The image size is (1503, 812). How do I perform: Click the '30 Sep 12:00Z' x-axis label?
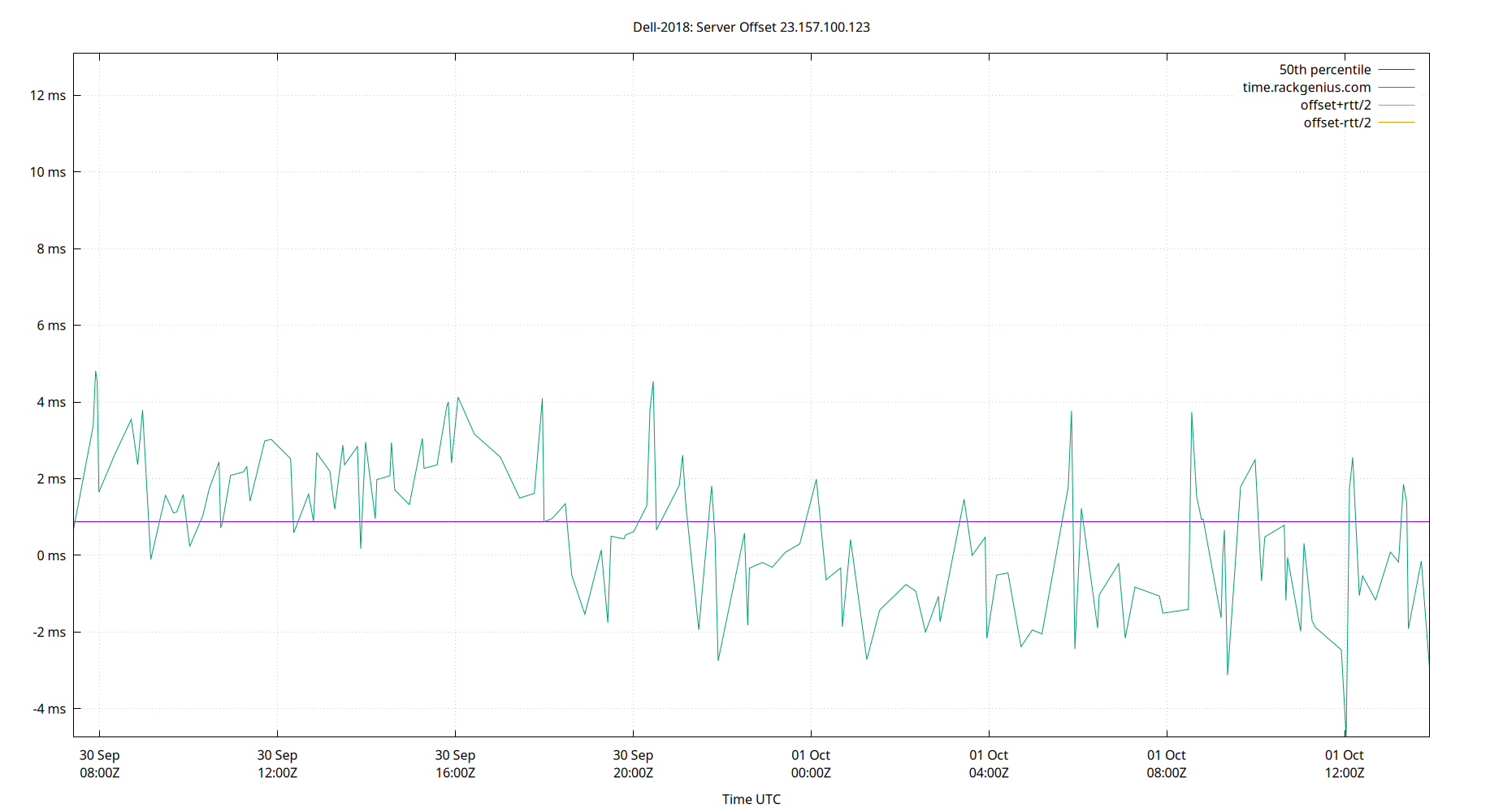(x=277, y=764)
